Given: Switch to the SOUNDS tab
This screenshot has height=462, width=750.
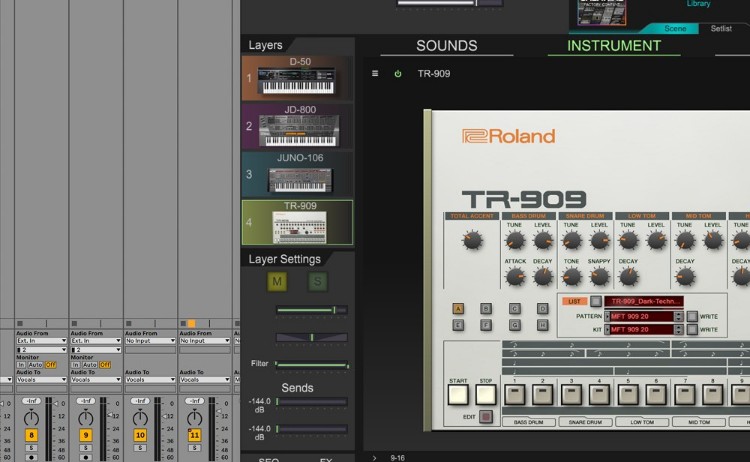Looking at the screenshot, I should click(446, 46).
